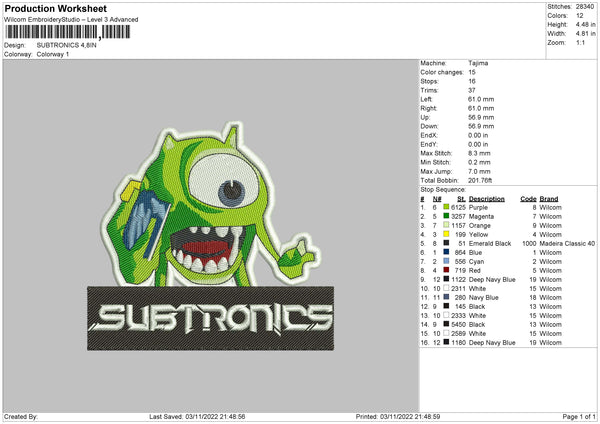
Task: Click the design name SUBTRONICS 4,8IN
Action: 67,45
